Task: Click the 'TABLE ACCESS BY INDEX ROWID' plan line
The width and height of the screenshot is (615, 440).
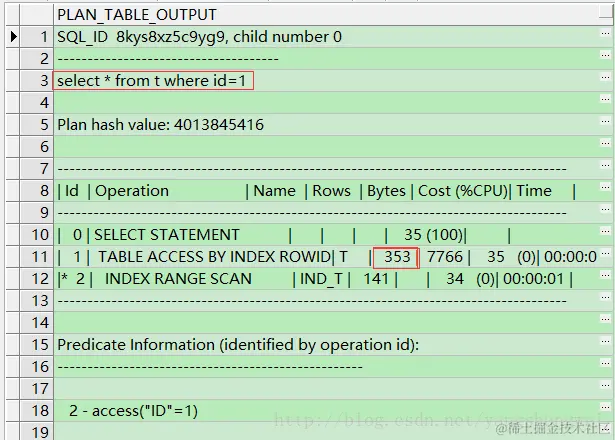Action: coord(333,256)
